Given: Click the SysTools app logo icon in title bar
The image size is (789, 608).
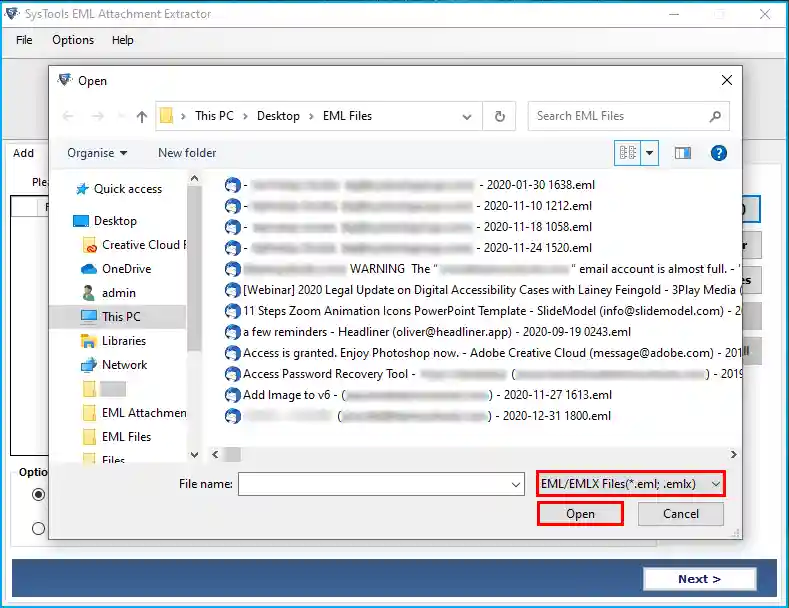Looking at the screenshot, I should pyautogui.click(x=12, y=14).
